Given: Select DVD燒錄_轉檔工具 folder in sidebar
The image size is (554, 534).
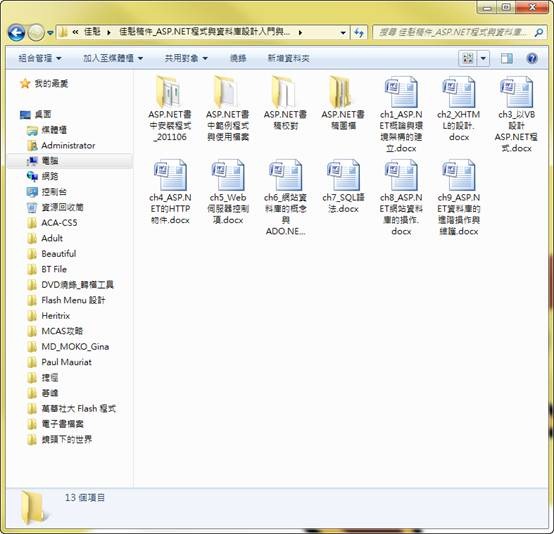Looking at the screenshot, I should coord(70,285).
